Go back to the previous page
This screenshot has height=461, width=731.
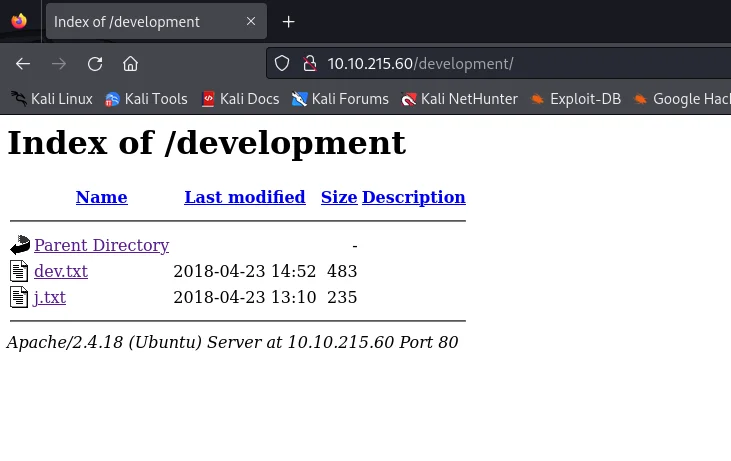[23, 64]
